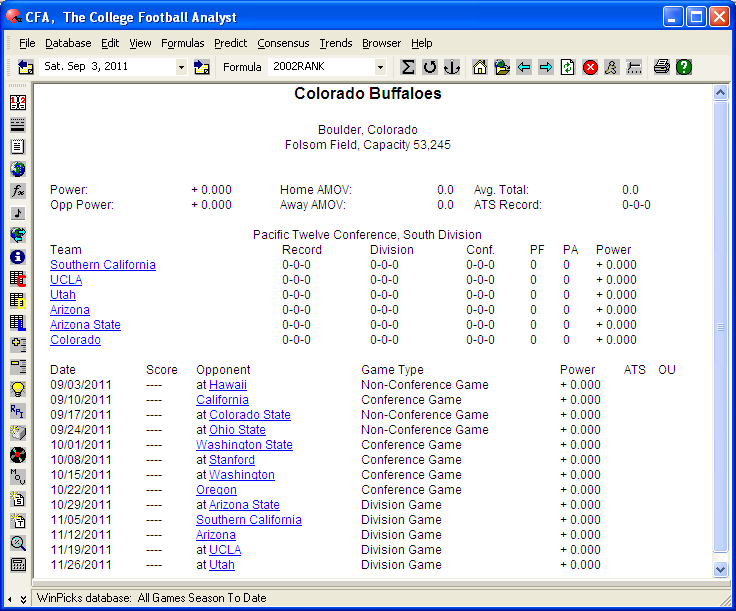Click the circular refresh arrow toolbar icon
The image size is (736, 611).
click(429, 67)
